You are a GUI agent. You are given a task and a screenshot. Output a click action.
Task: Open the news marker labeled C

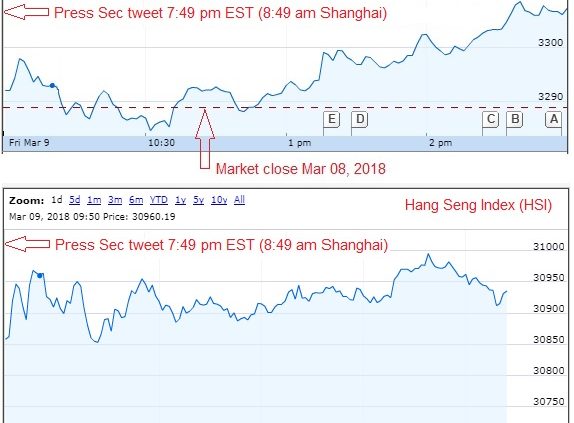tap(491, 119)
